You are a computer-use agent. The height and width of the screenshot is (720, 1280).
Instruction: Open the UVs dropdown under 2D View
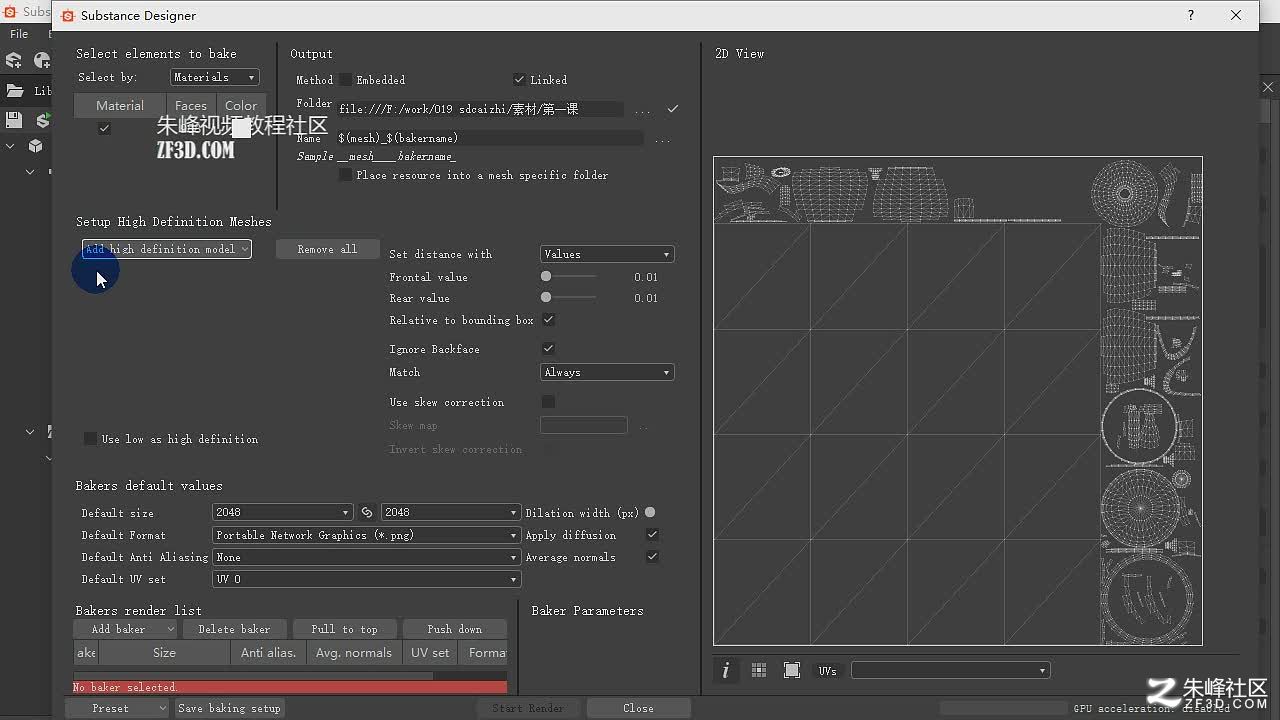pyautogui.click(x=950, y=670)
